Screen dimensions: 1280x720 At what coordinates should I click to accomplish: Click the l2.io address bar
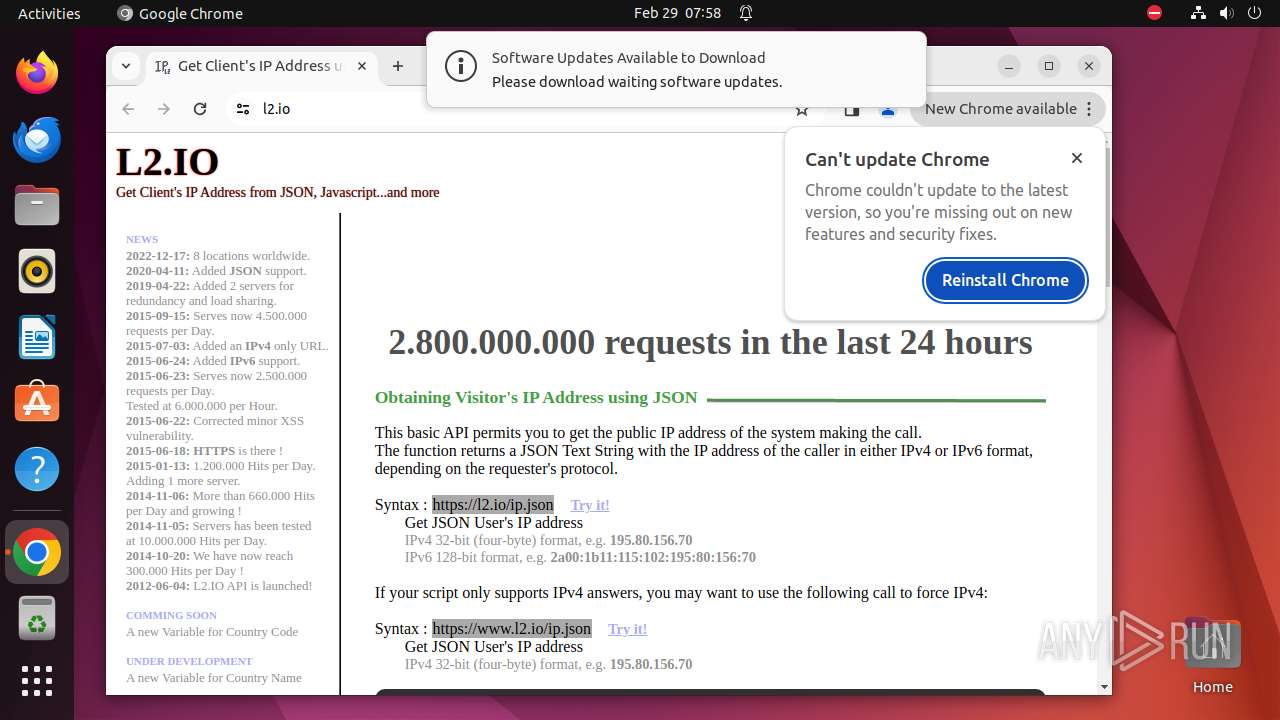coord(520,109)
